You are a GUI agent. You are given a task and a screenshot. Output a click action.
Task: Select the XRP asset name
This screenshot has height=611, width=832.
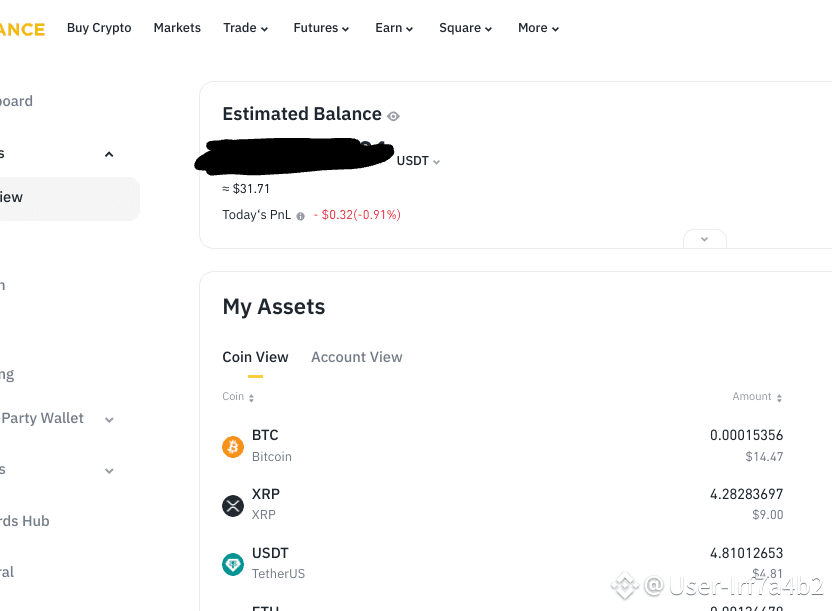[x=265, y=494]
